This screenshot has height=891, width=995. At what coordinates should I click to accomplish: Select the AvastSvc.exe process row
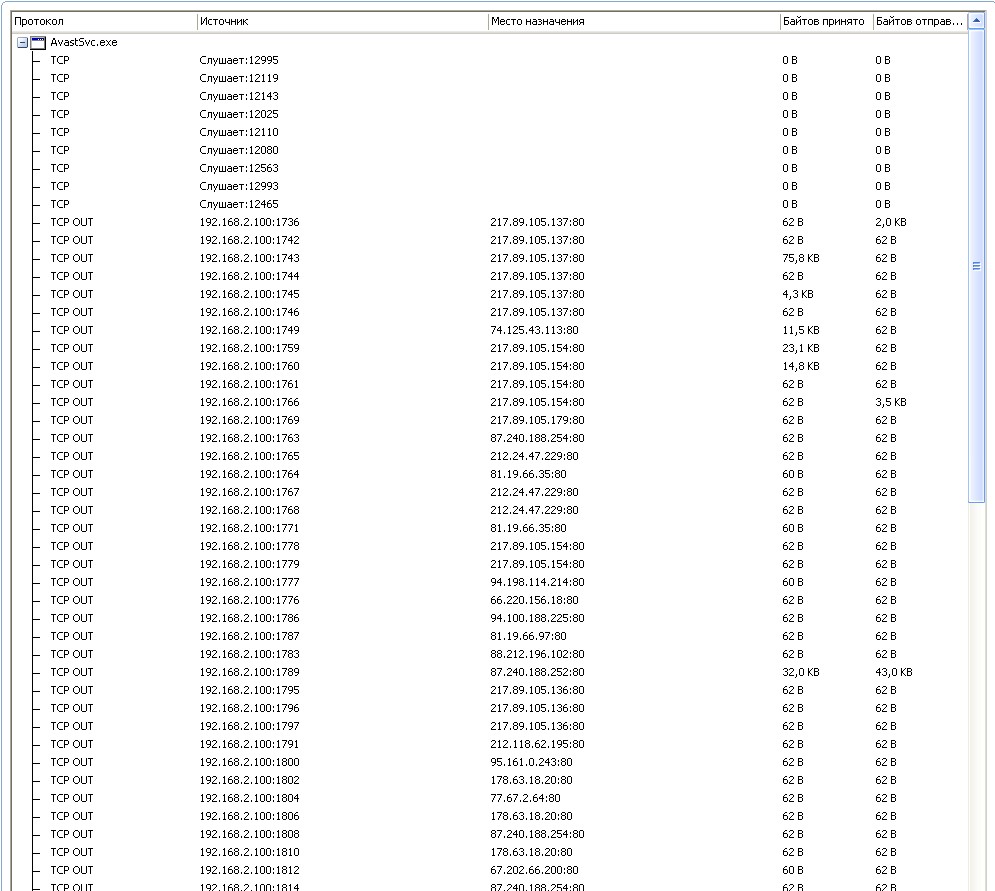(x=84, y=43)
